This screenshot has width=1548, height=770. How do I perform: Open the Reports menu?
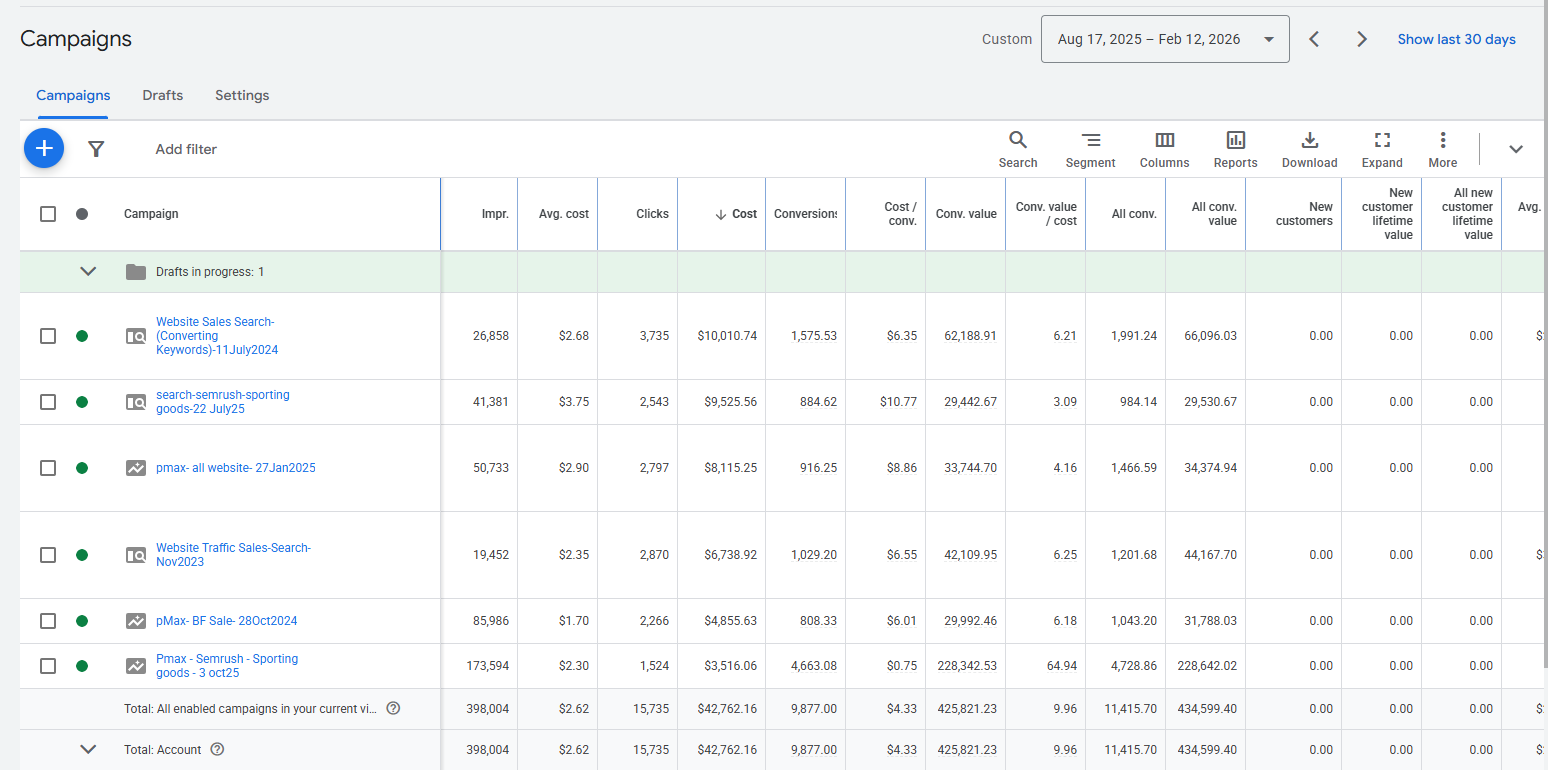click(1235, 149)
